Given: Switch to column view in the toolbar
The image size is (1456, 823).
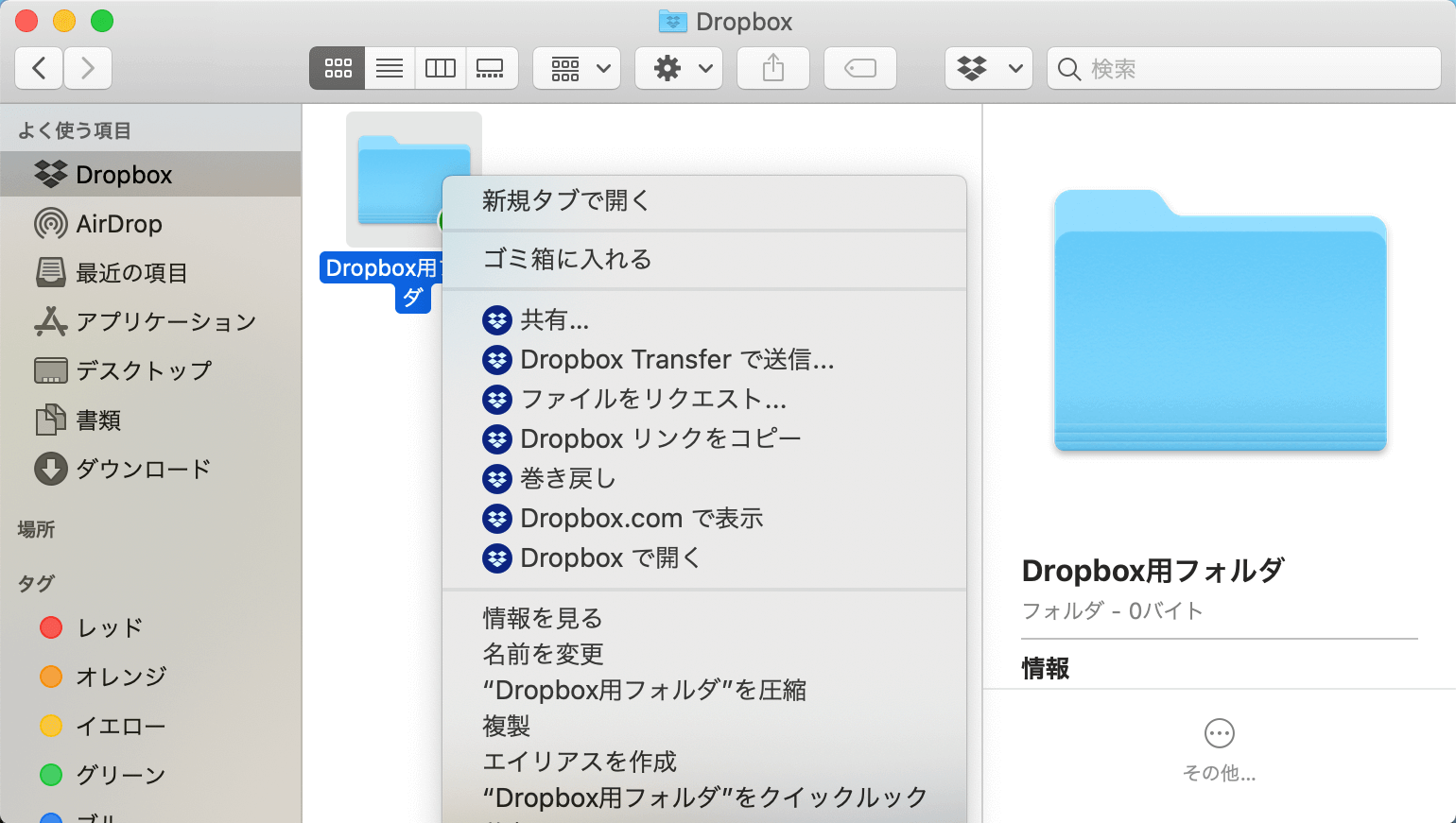Looking at the screenshot, I should pyautogui.click(x=441, y=68).
